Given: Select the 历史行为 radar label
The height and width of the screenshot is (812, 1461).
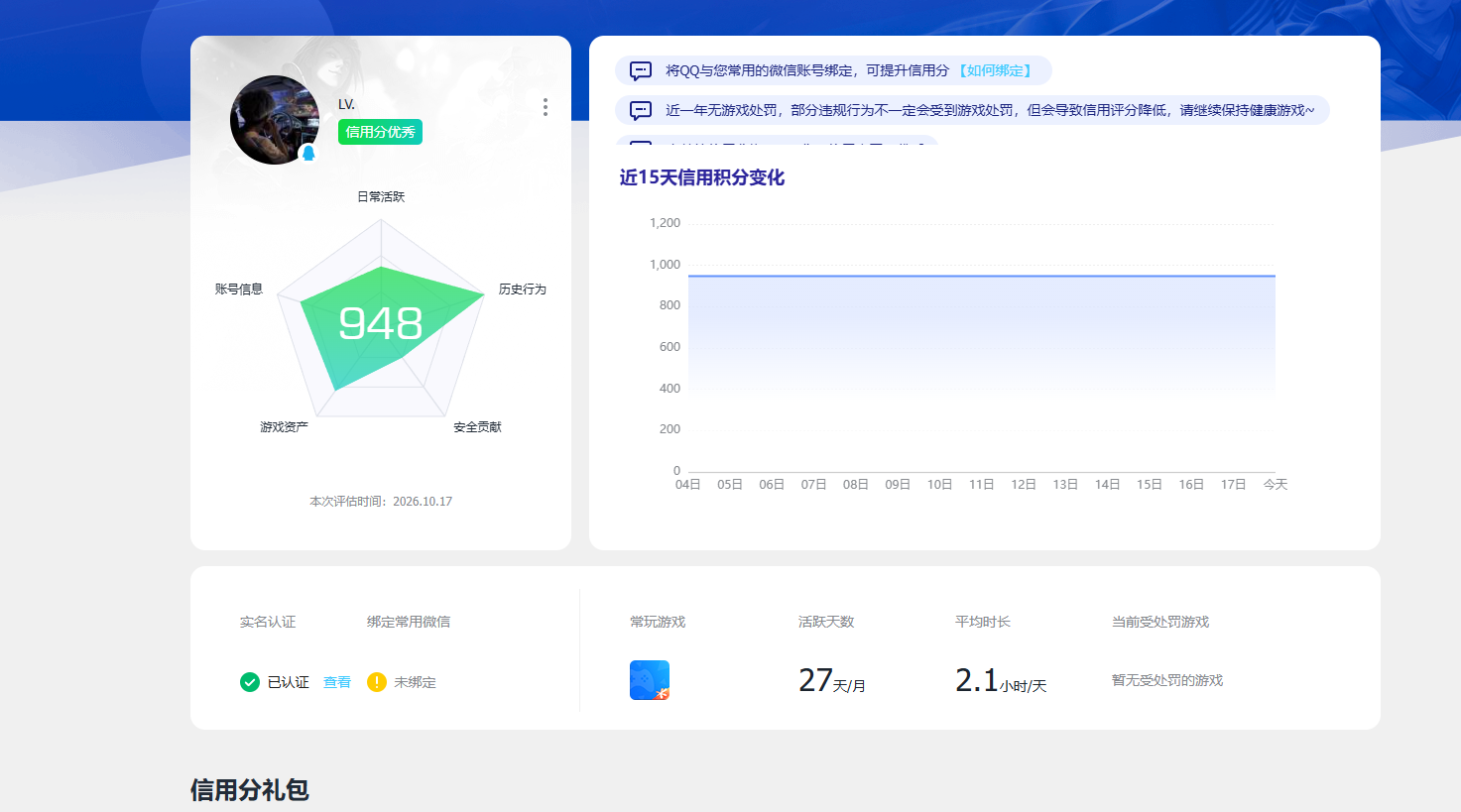Looking at the screenshot, I should pos(522,290).
